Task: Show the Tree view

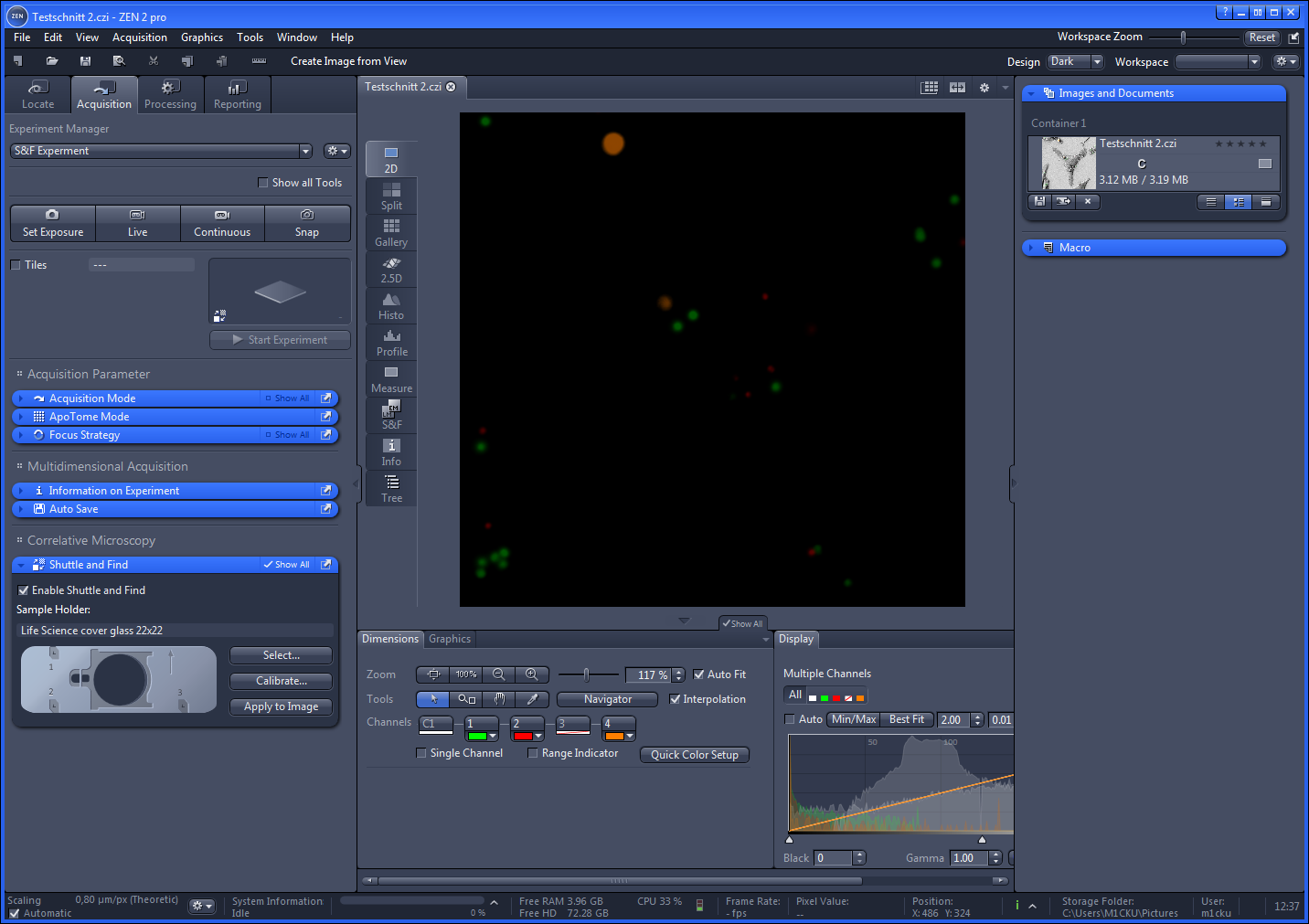Action: coord(390,488)
